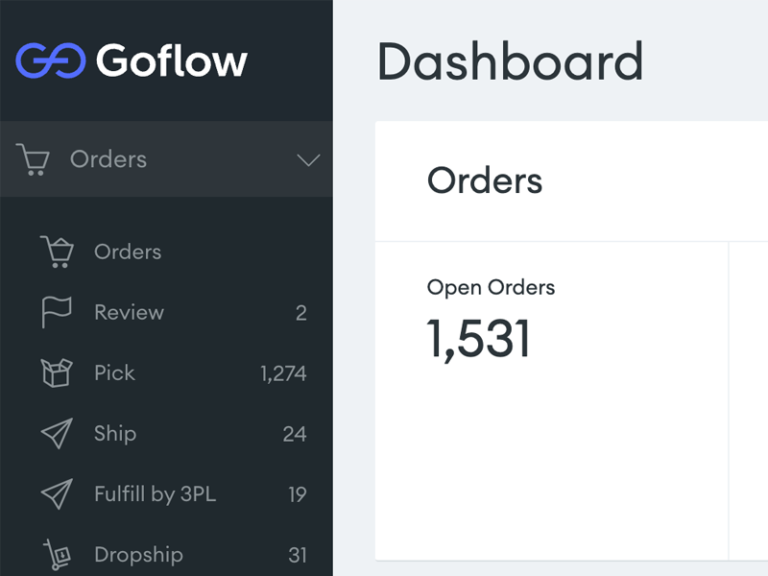Select Fulfill by 3PL in sidebar
768x576 pixels.
(x=154, y=494)
